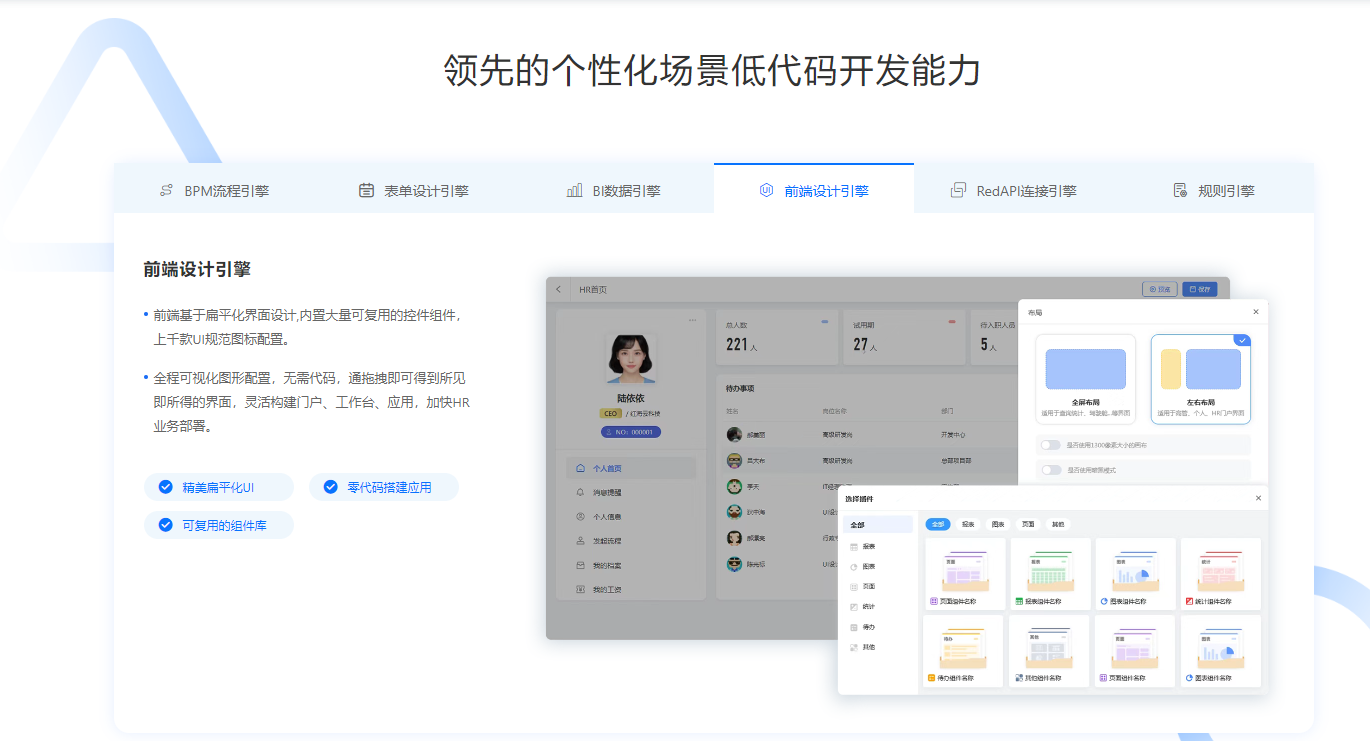Select 全部 in the plugin category sidebar

click(878, 524)
